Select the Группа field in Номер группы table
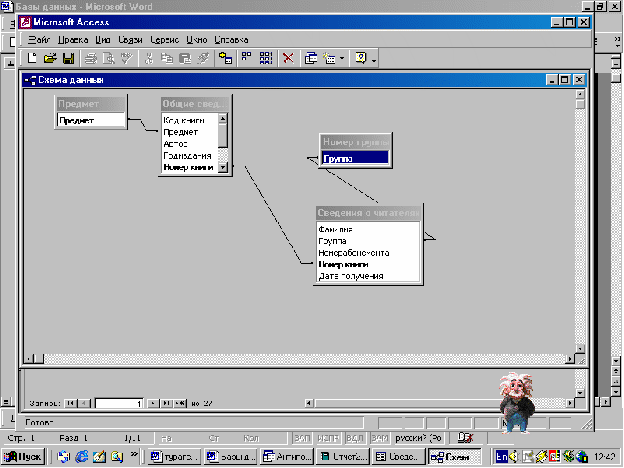 tap(355, 158)
